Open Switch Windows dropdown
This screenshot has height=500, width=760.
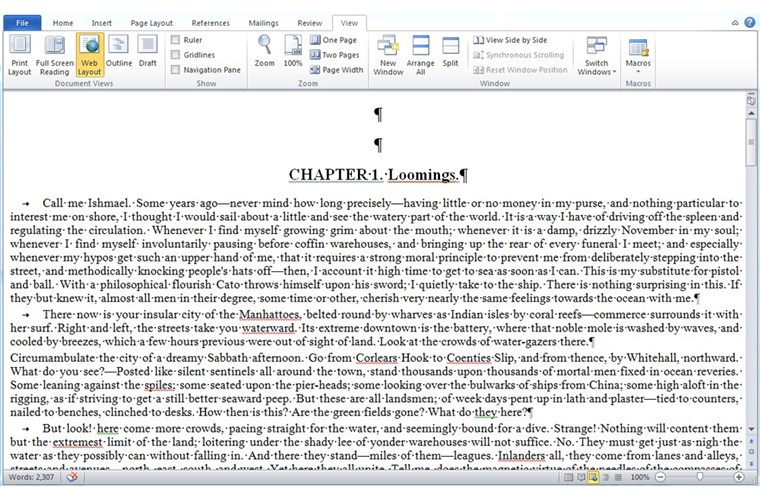tap(596, 55)
